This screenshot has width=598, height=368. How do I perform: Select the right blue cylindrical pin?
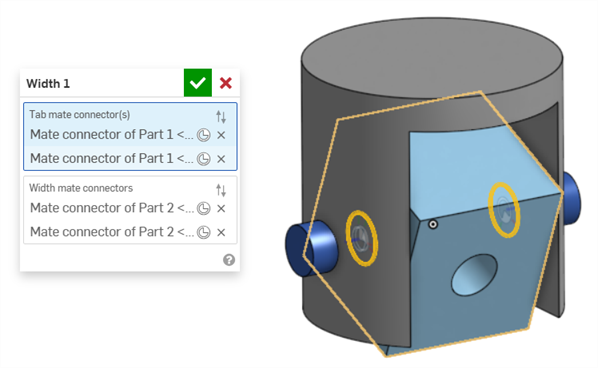click(571, 199)
